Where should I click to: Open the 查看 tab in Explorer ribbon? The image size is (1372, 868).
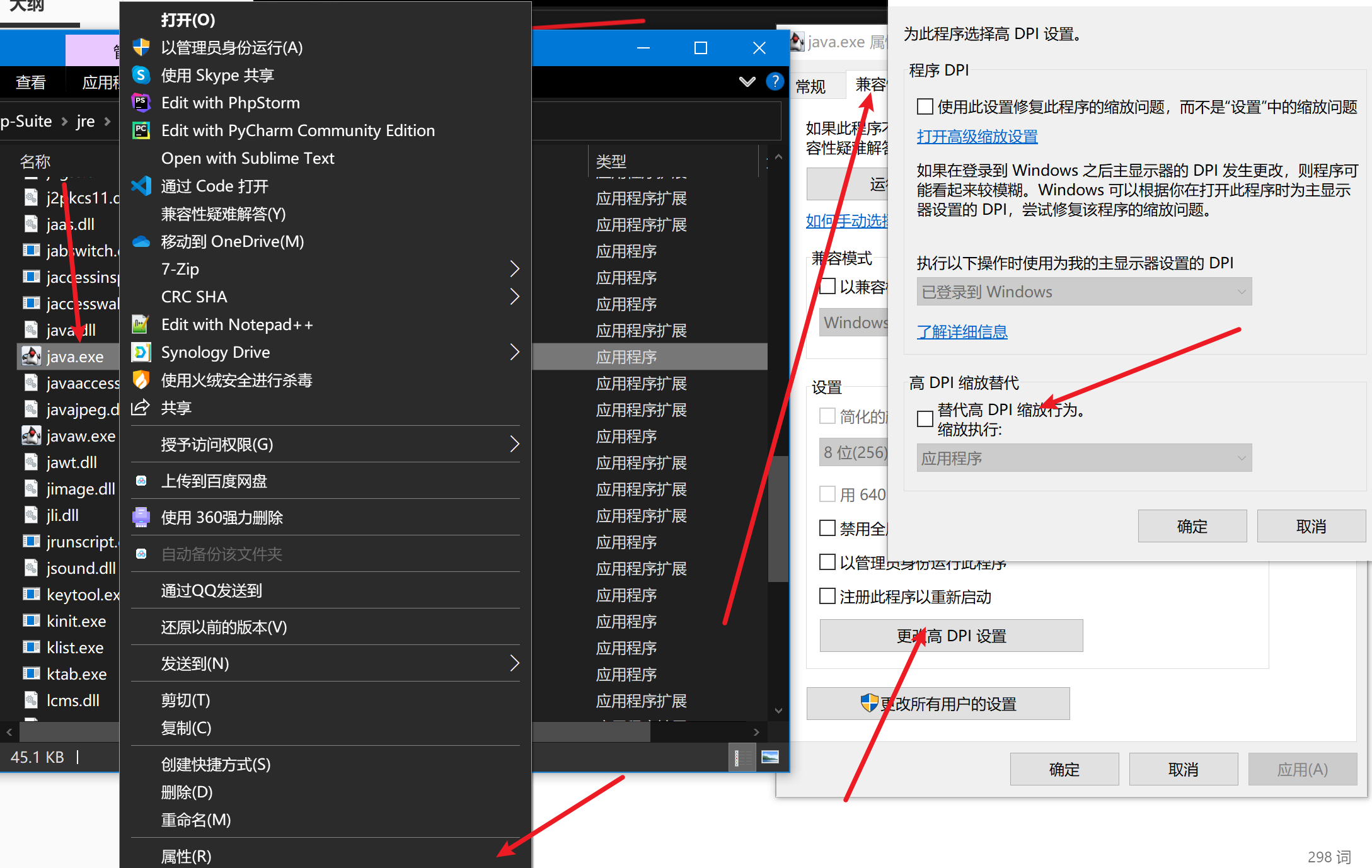tap(31, 83)
